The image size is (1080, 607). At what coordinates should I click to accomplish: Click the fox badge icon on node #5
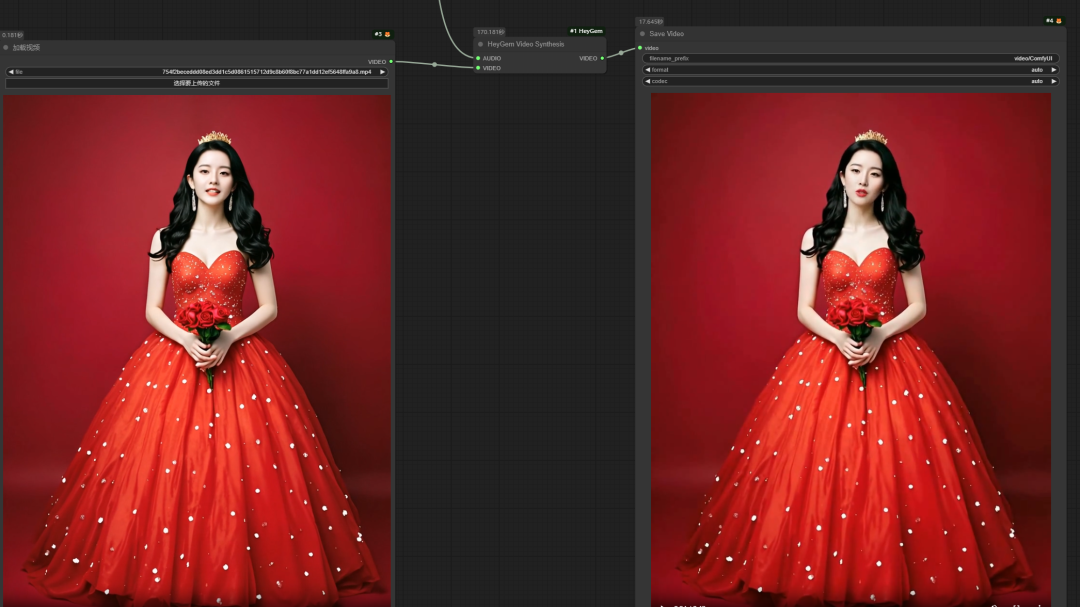(x=387, y=34)
